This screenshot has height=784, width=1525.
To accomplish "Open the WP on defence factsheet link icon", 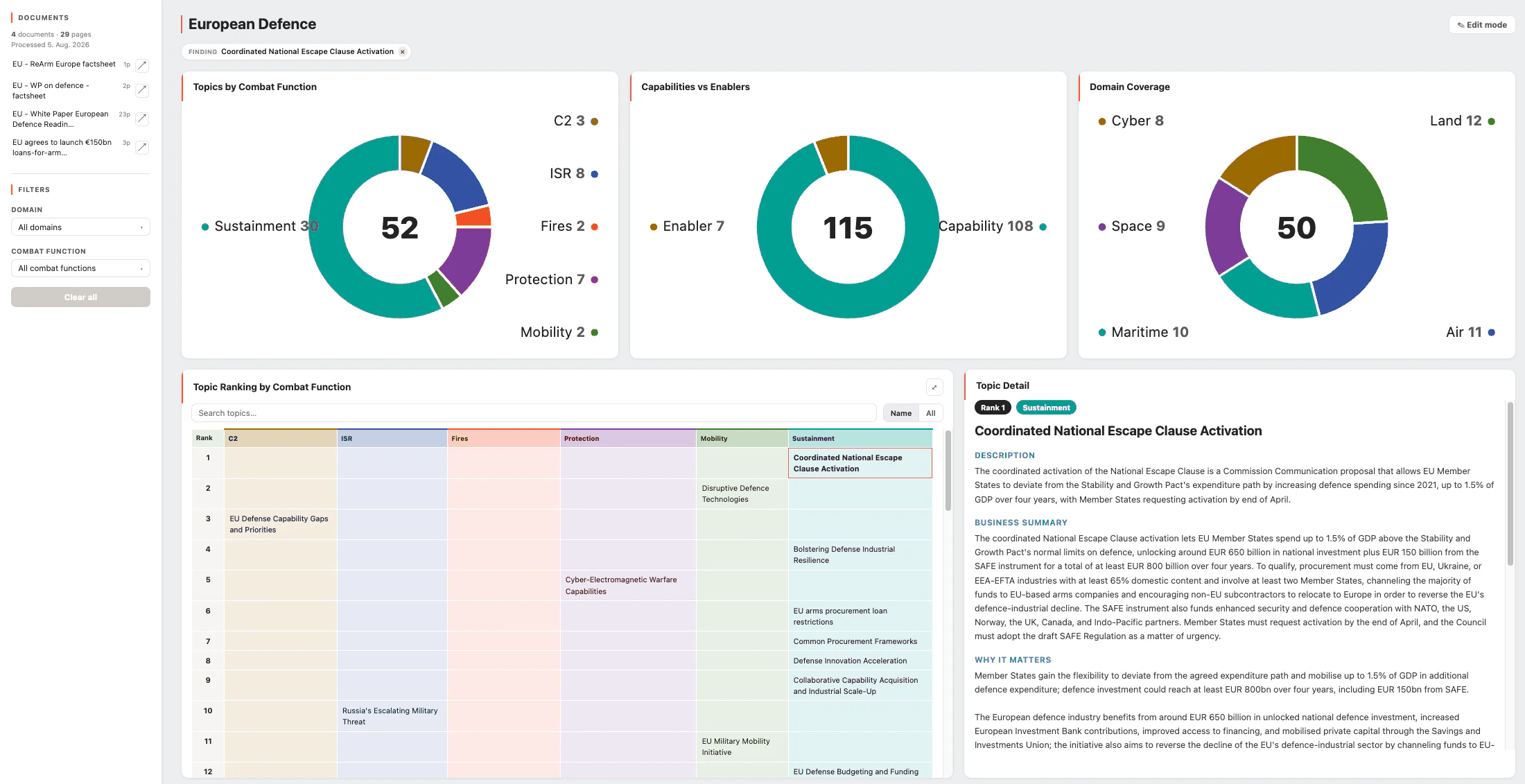I will (142, 90).
